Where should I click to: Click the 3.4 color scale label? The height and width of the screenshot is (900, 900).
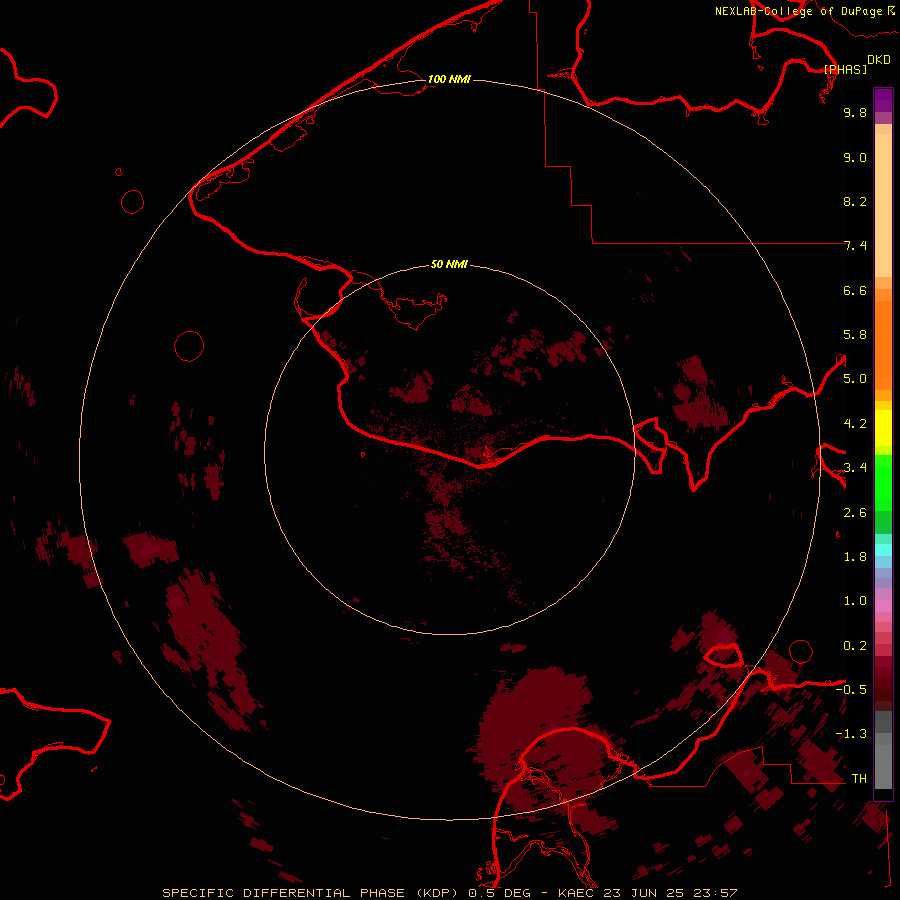[x=855, y=468]
